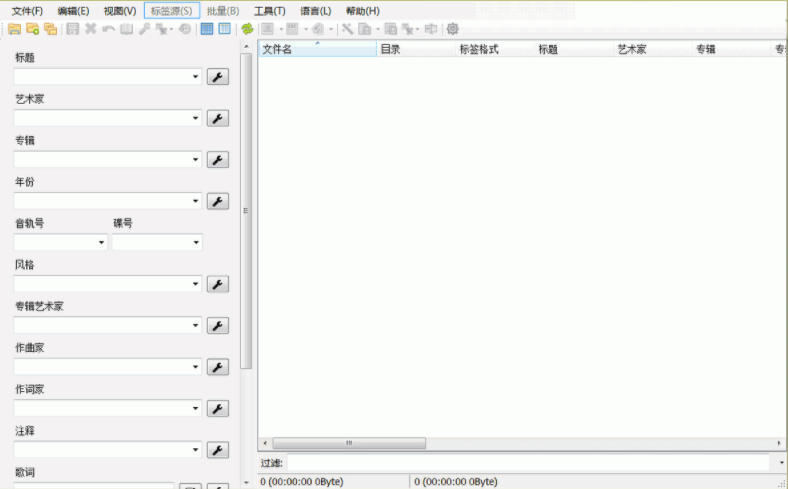Open the 文件(F) menu
This screenshot has width=788, height=489.
27,10
